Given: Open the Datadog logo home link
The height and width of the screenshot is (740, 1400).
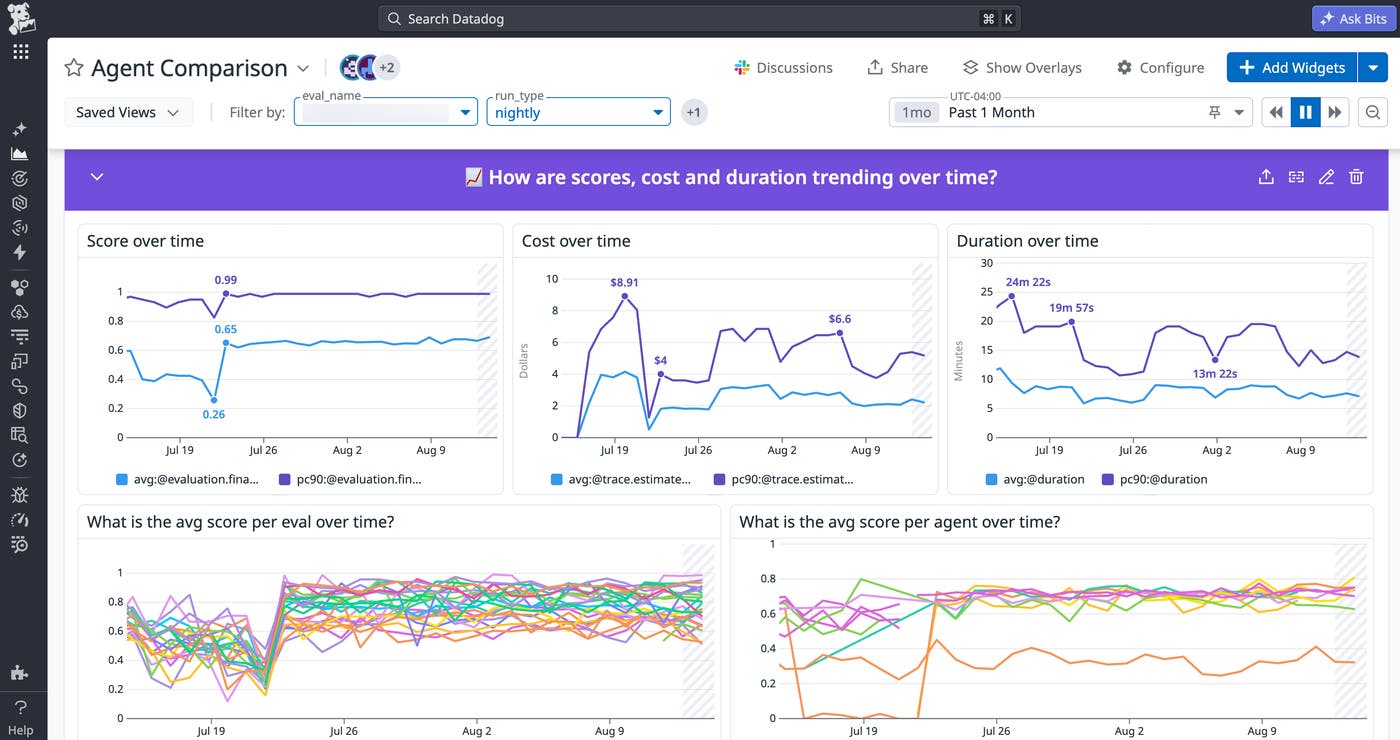Looking at the screenshot, I should click(20, 18).
